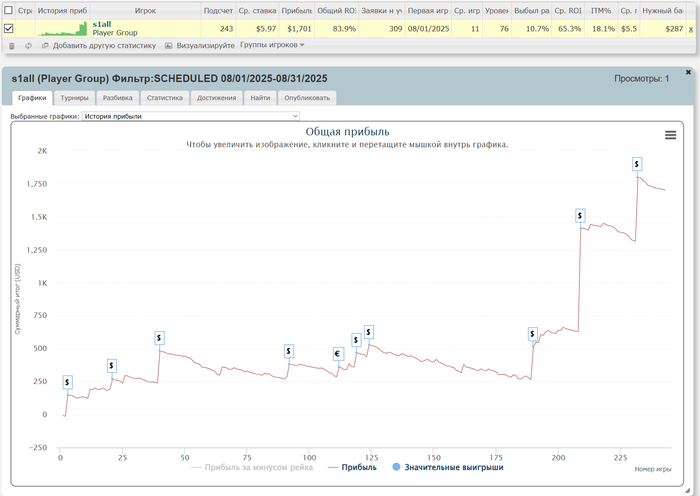
Task: Close the s1all player group panel
Action: coord(688,72)
